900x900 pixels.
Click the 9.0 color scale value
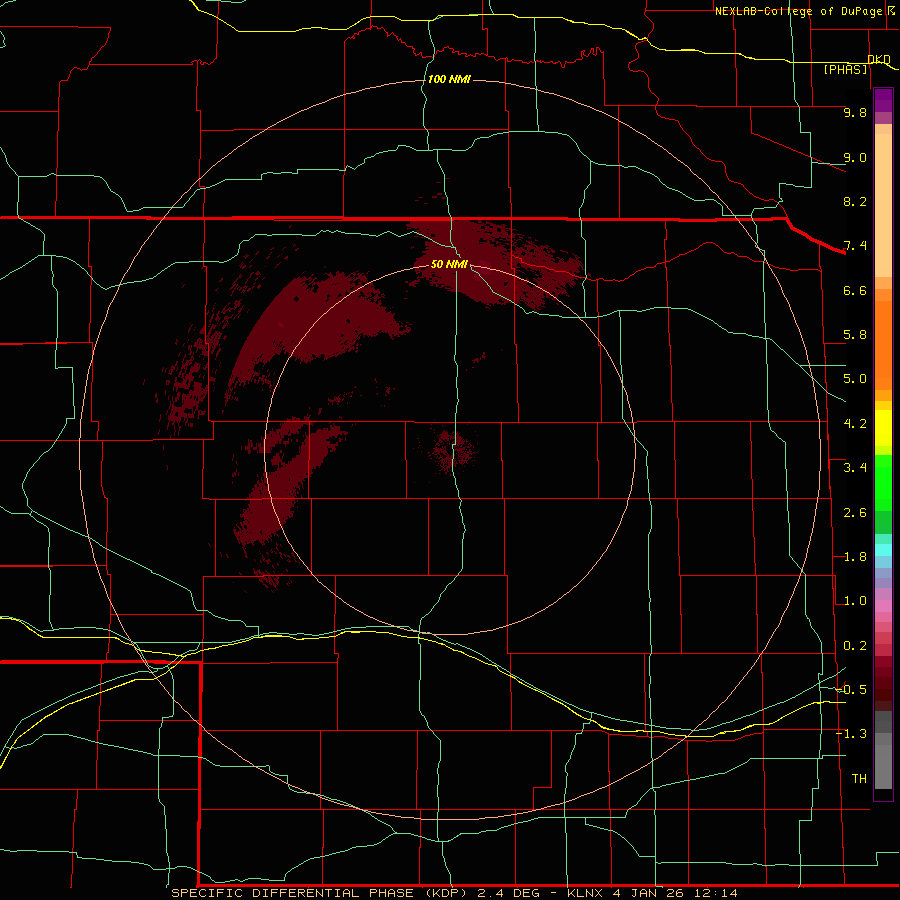(855, 157)
